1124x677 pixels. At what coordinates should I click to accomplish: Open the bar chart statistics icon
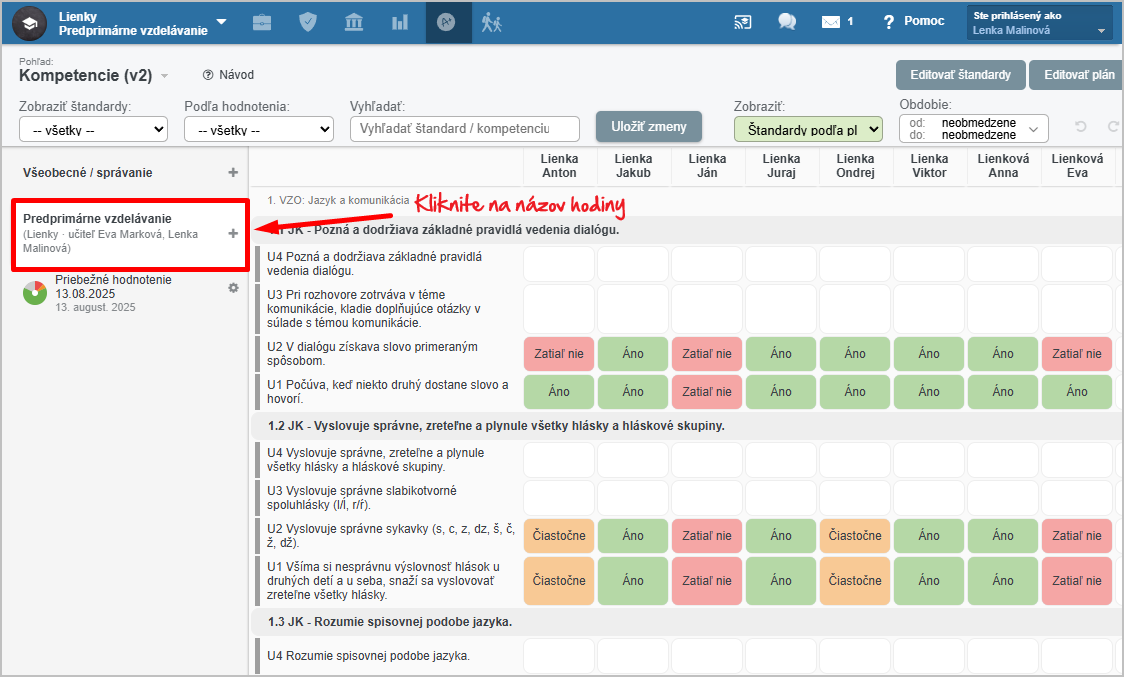coord(400,22)
